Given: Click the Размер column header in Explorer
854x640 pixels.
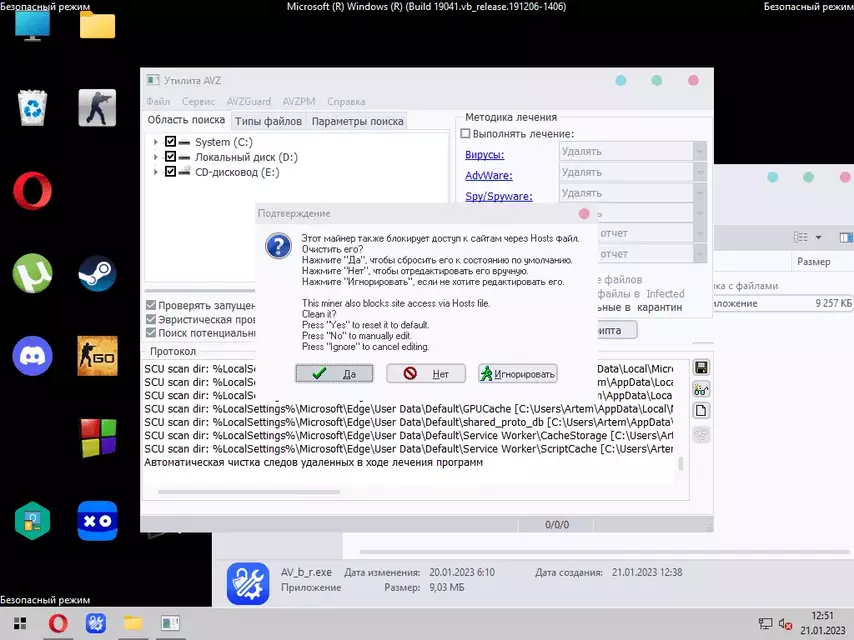Looking at the screenshot, I should click(814, 261).
